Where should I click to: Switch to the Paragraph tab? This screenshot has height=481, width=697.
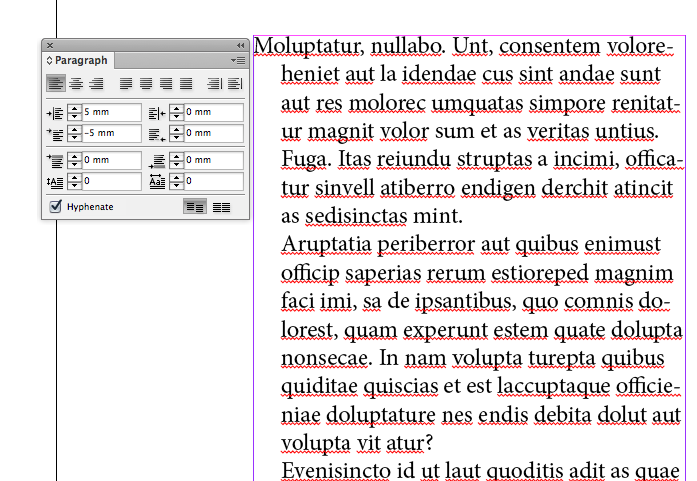pyautogui.click(x=81, y=60)
